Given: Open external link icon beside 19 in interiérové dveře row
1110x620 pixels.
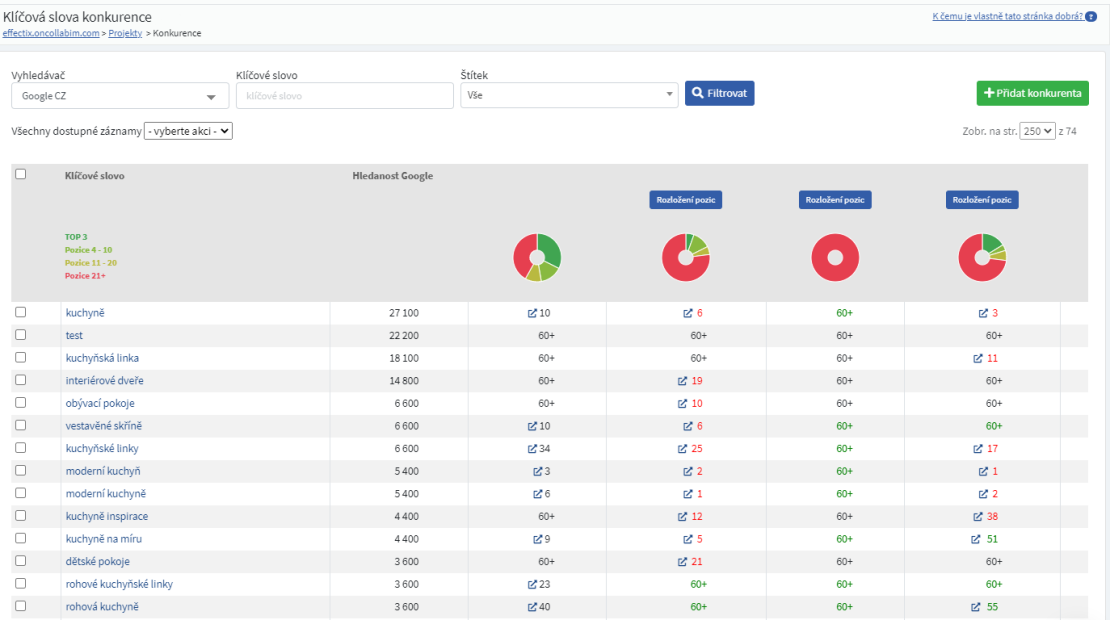Looking at the screenshot, I should [682, 381].
